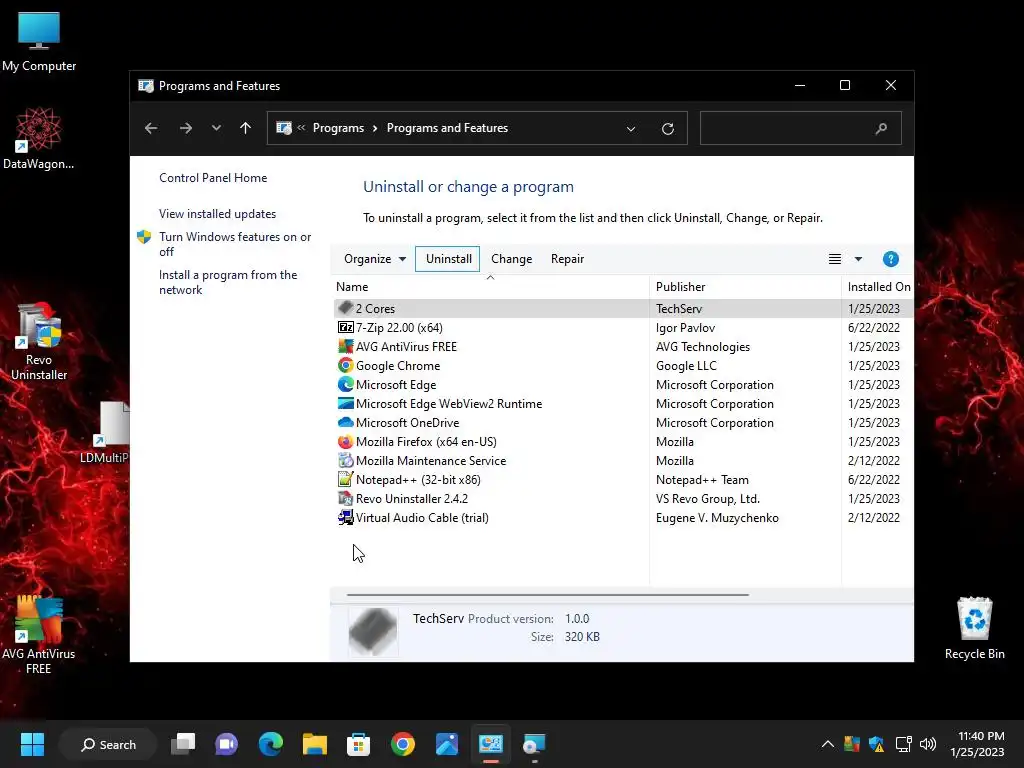This screenshot has width=1024, height=768.
Task: Open the Organize dropdown menu
Action: [x=375, y=259]
